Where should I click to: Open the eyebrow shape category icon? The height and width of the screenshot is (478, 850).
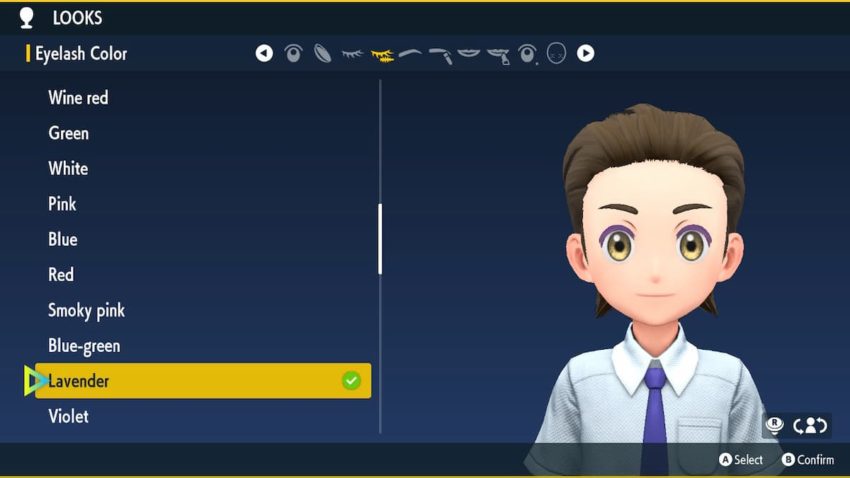point(410,53)
